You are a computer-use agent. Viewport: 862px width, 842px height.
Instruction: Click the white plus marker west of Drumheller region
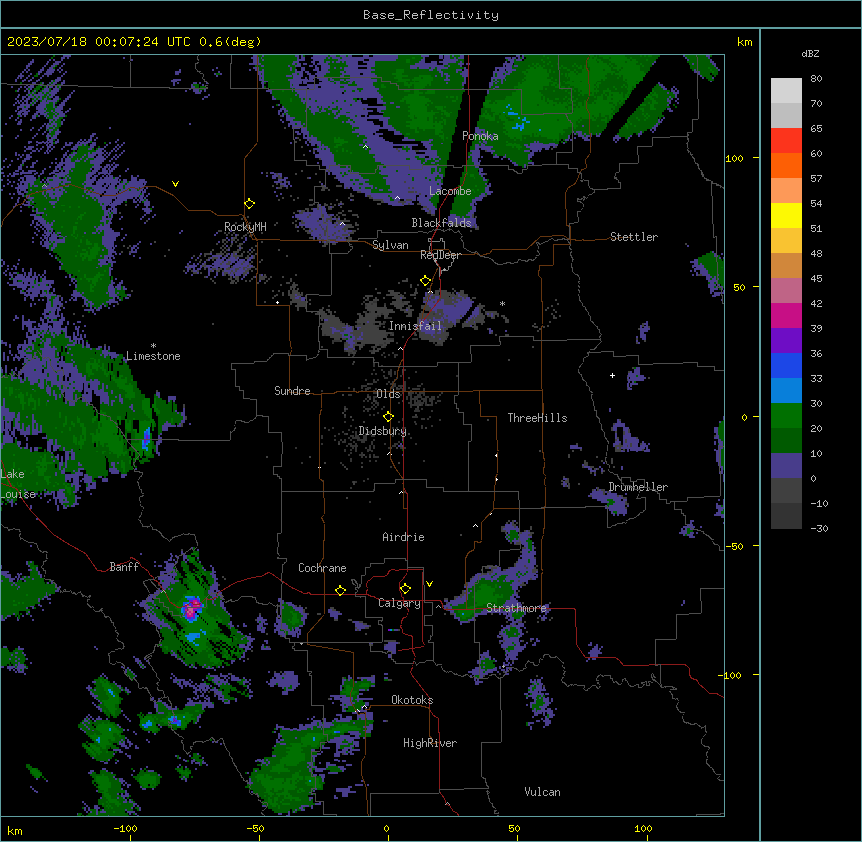click(x=612, y=375)
